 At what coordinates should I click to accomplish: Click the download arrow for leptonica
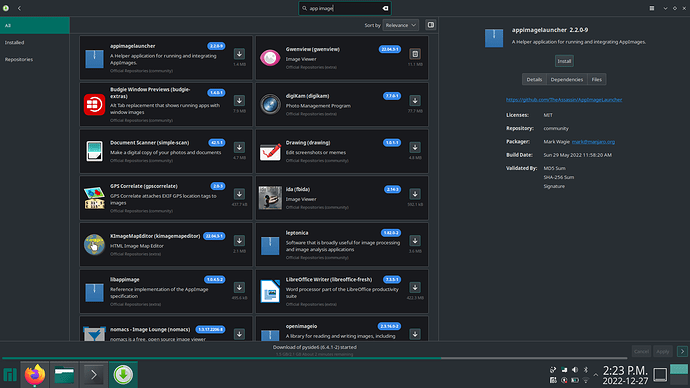[415, 241]
